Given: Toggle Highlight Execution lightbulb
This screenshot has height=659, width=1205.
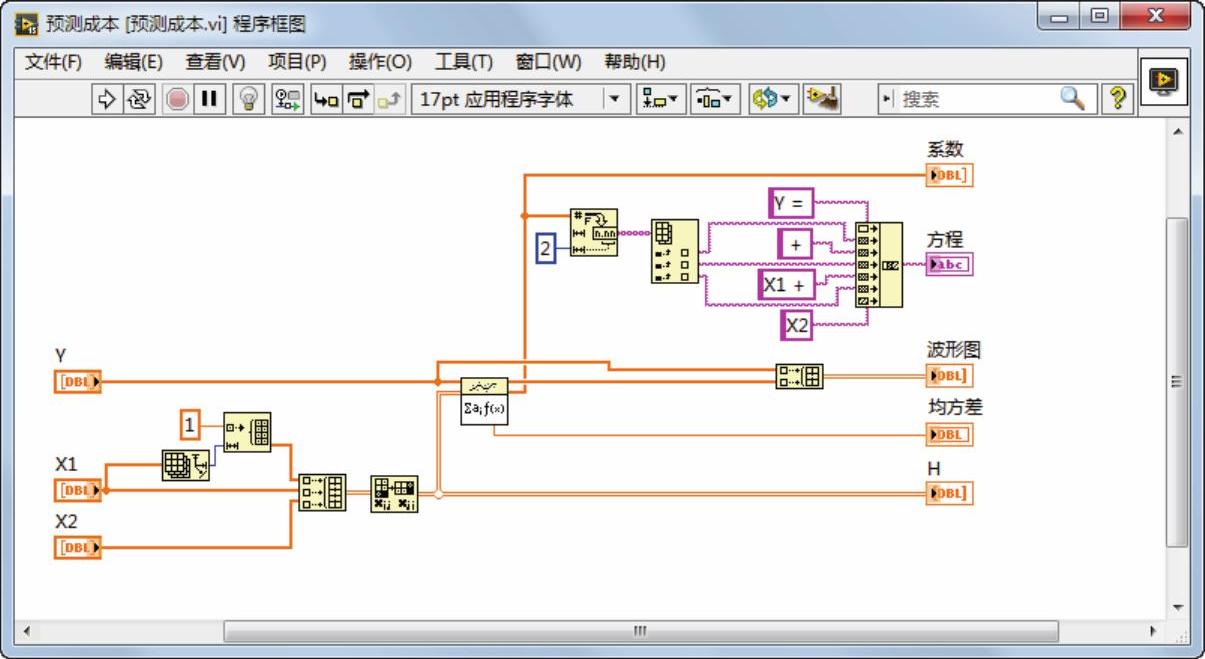Looking at the screenshot, I should [x=248, y=99].
